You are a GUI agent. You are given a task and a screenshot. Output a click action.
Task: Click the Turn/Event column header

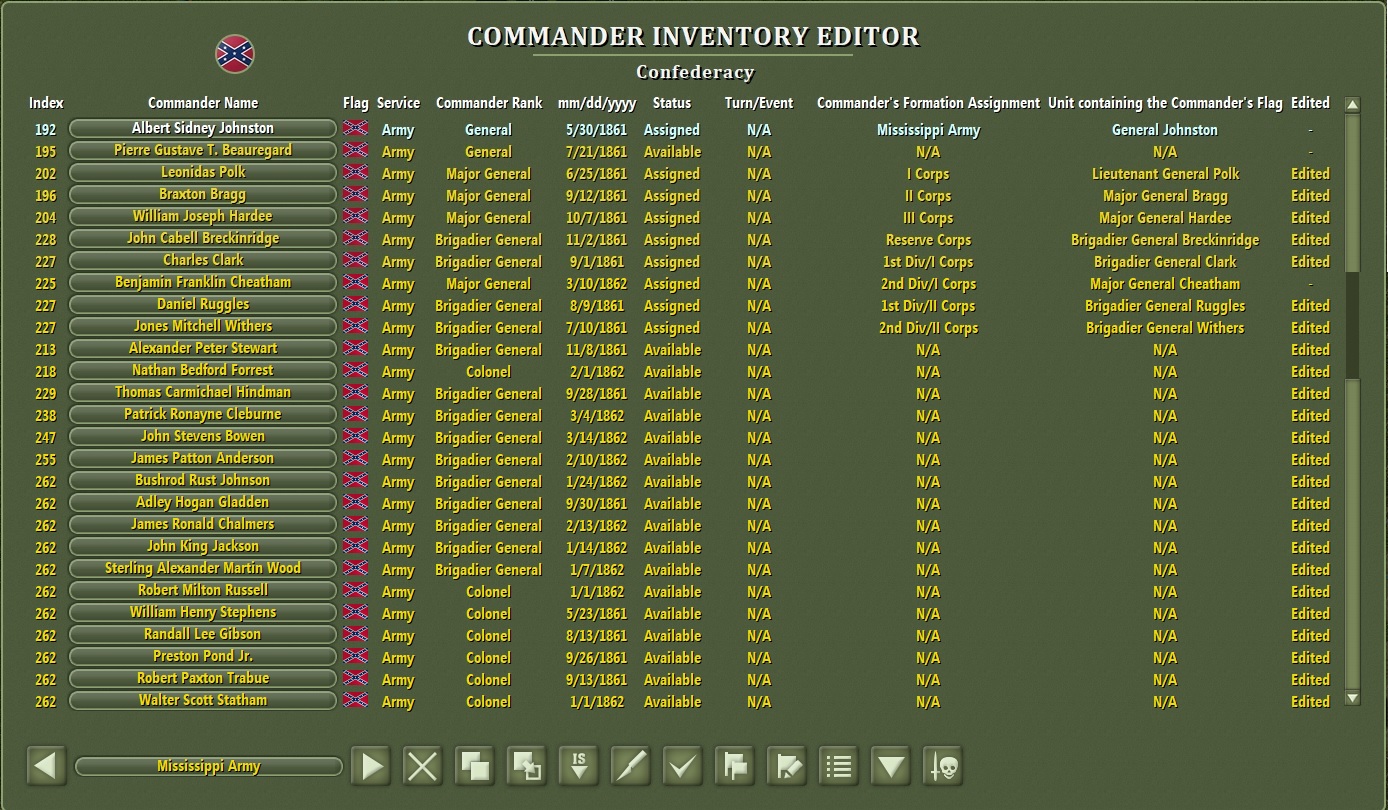(x=759, y=103)
